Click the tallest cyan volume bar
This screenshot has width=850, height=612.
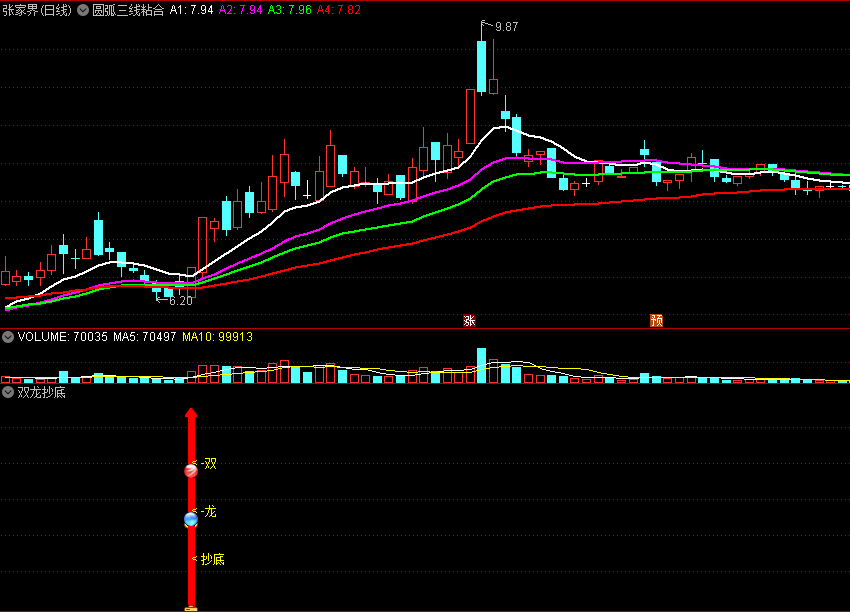click(x=481, y=365)
